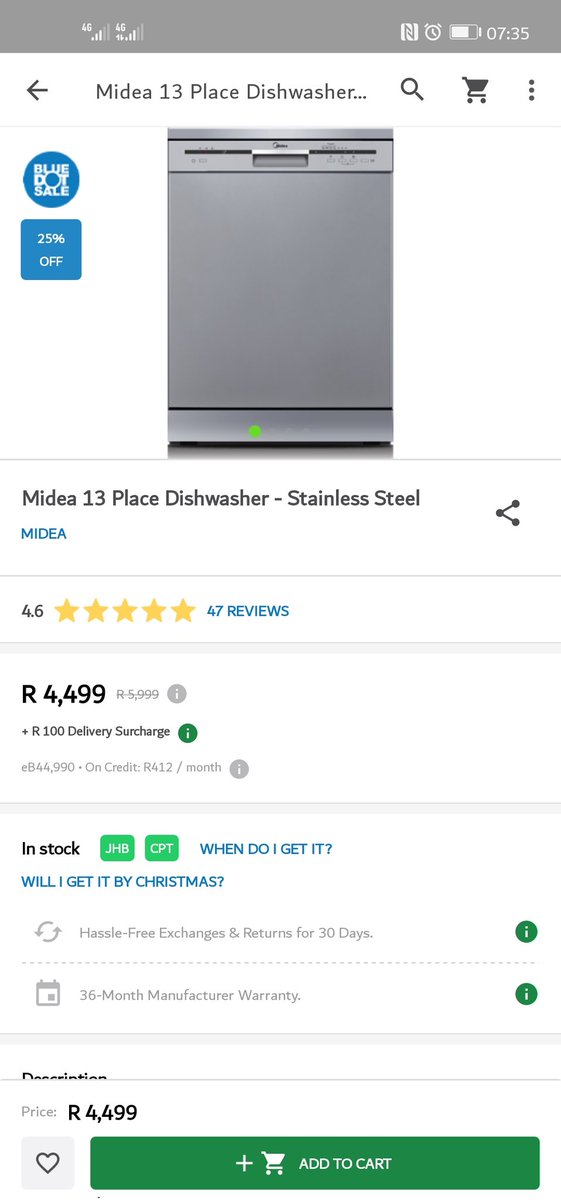Add item to wishlist heart button
This screenshot has width=561, height=1200.
tap(48, 1163)
